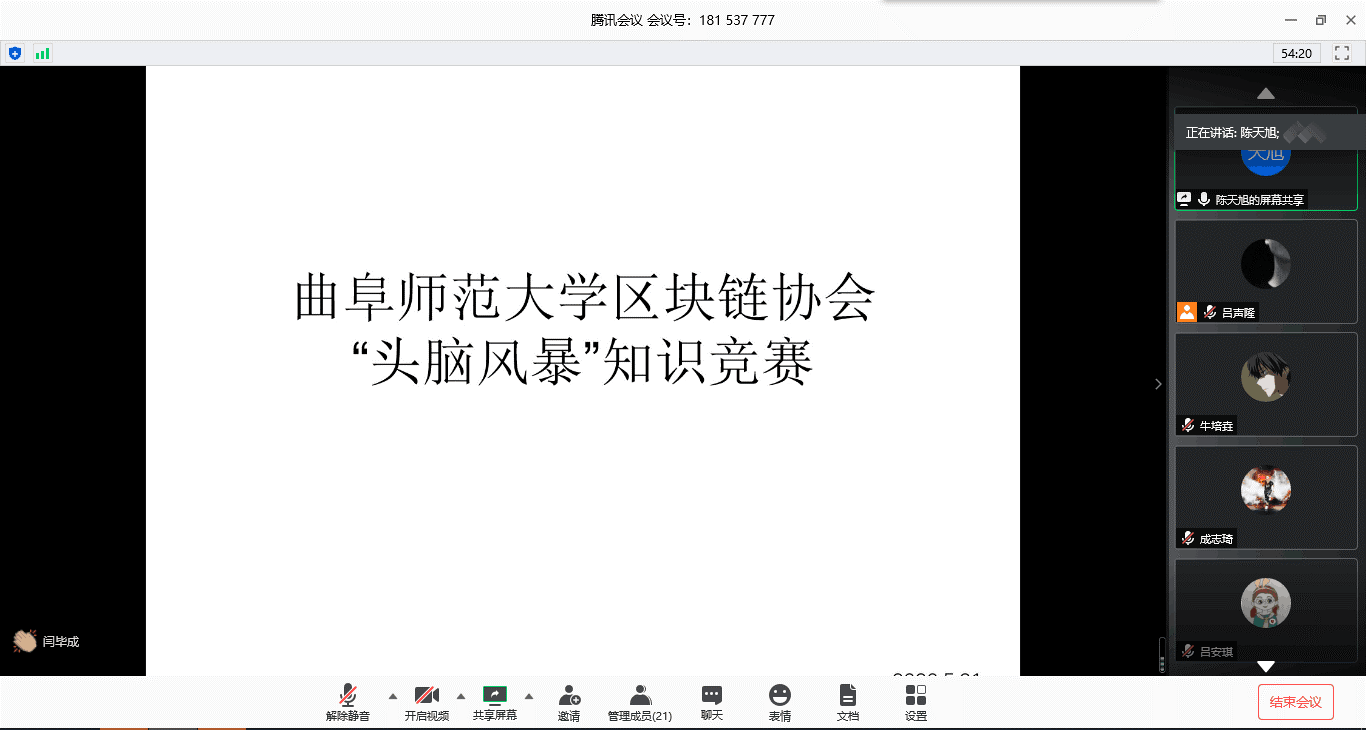
Task: Enter fullscreen mode via top-right icon
Action: 1342,53
